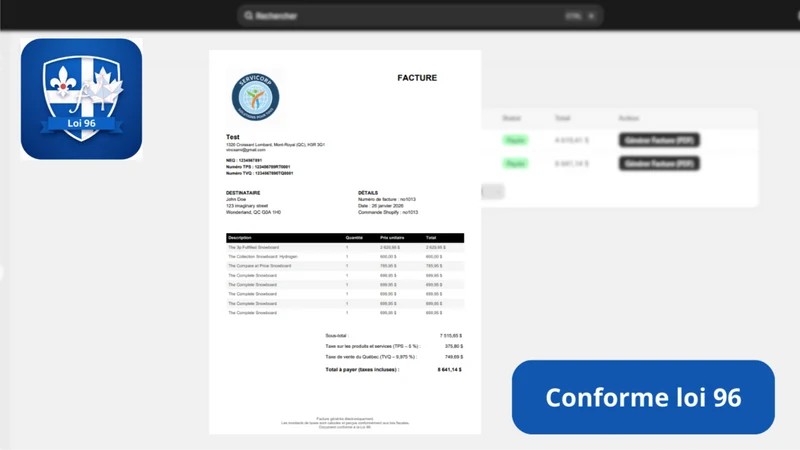
Task: Click the Payée badge in the 8 641,14 $ row
Action: tap(515, 163)
